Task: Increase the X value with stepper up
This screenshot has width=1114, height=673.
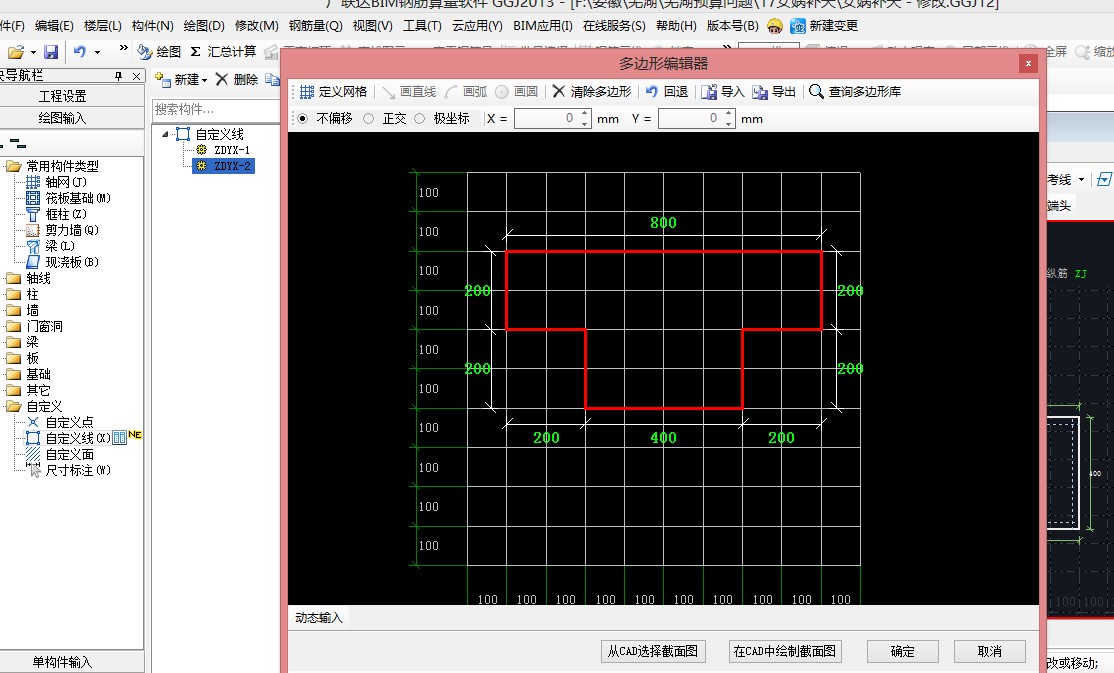Action: (585, 114)
